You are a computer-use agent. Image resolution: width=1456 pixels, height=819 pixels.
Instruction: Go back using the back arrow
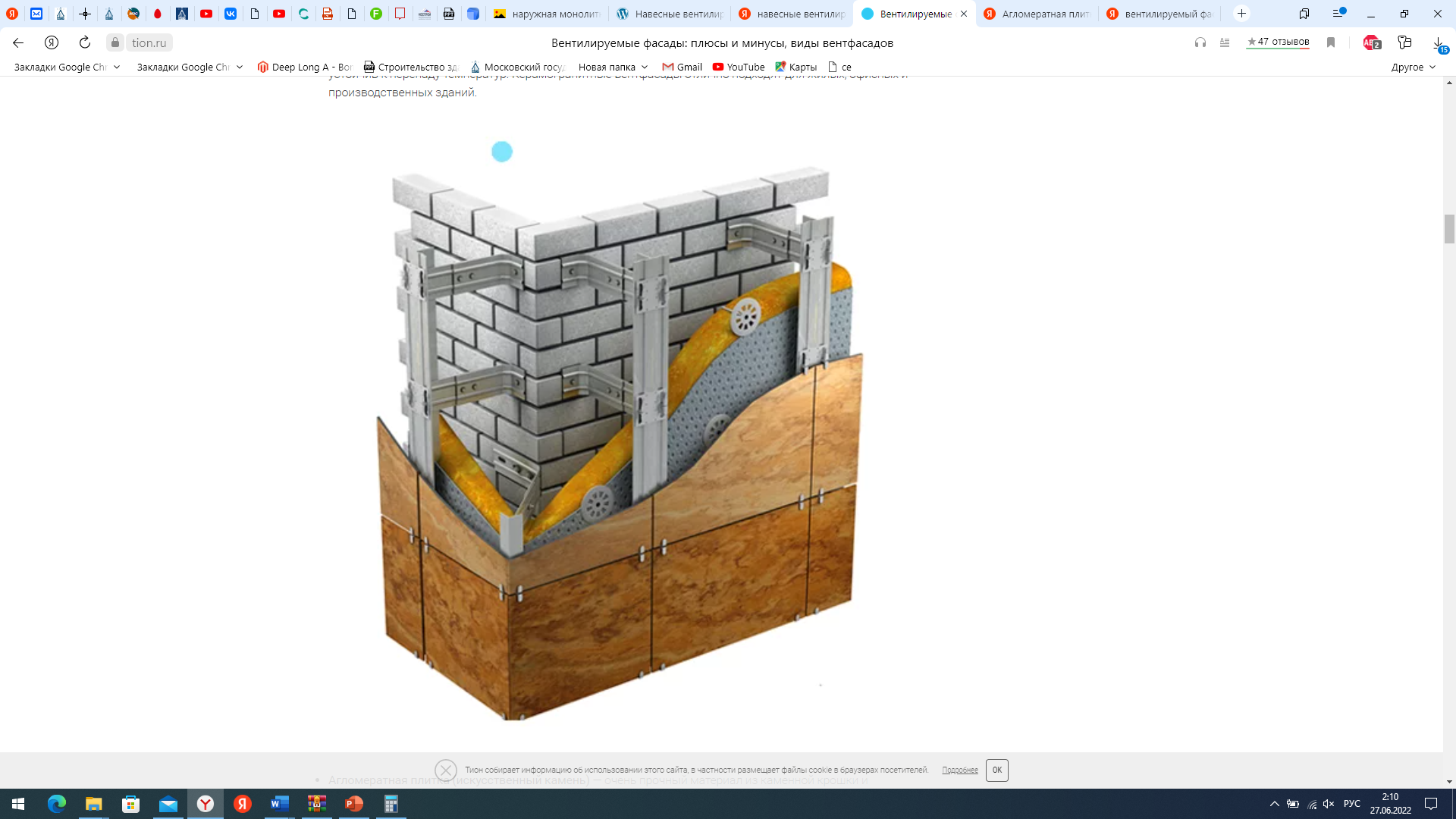(x=18, y=42)
